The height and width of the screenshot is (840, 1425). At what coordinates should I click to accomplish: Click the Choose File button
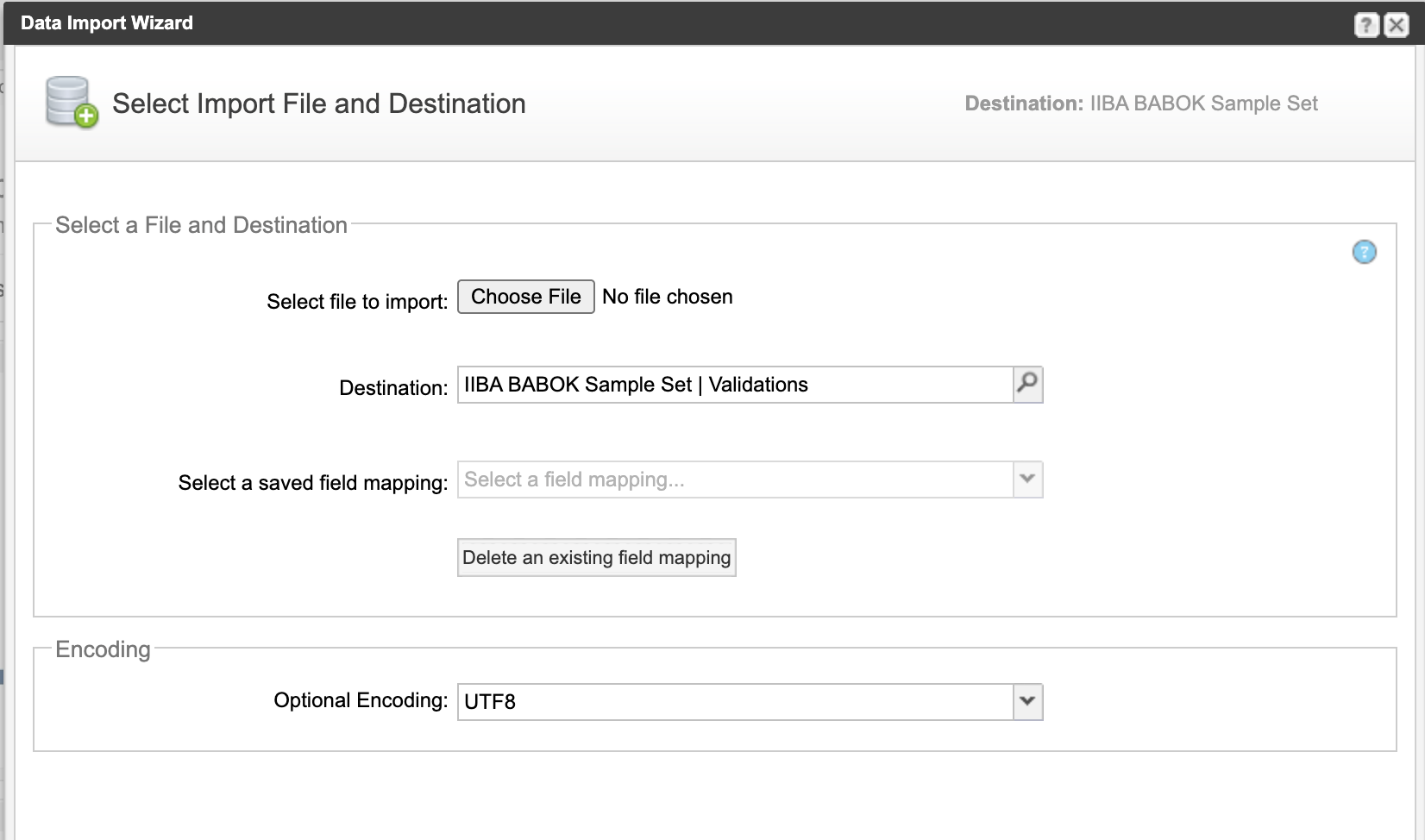[x=526, y=297]
